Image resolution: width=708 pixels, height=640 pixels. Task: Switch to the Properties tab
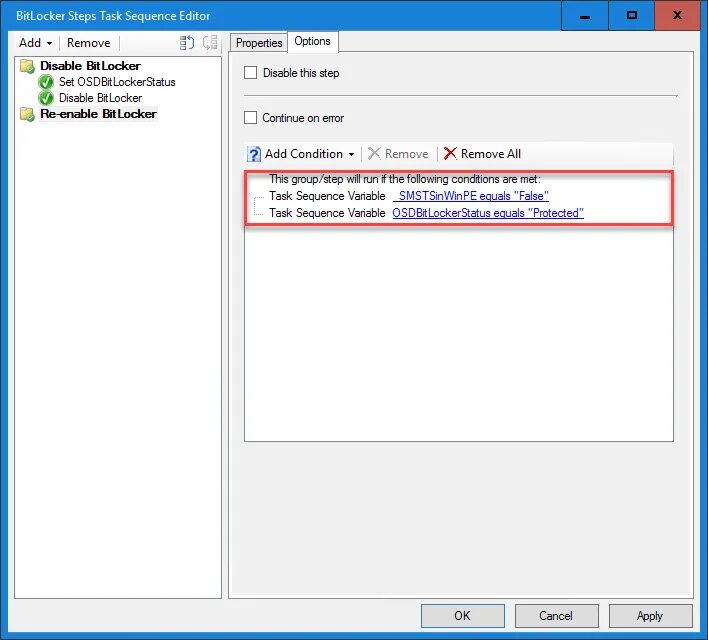259,43
